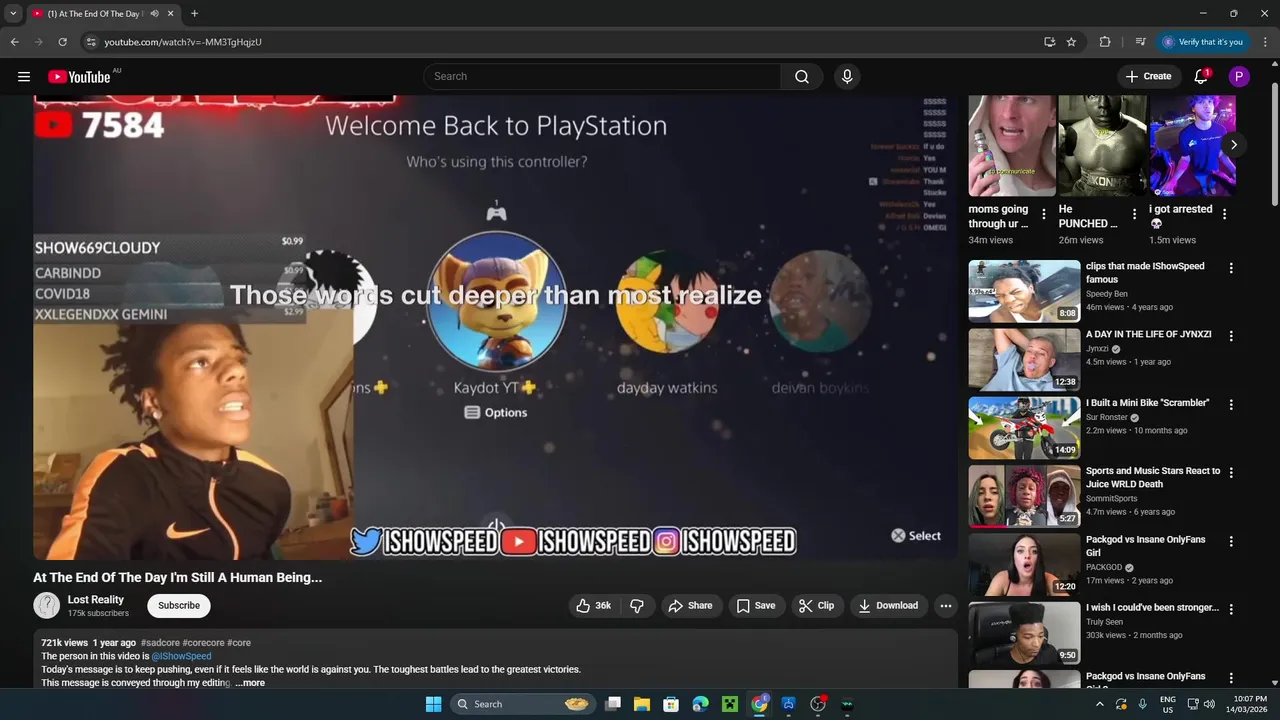This screenshot has width=1280, height=720.
Task: Click the Chrome address bar URL
Action: (x=183, y=42)
